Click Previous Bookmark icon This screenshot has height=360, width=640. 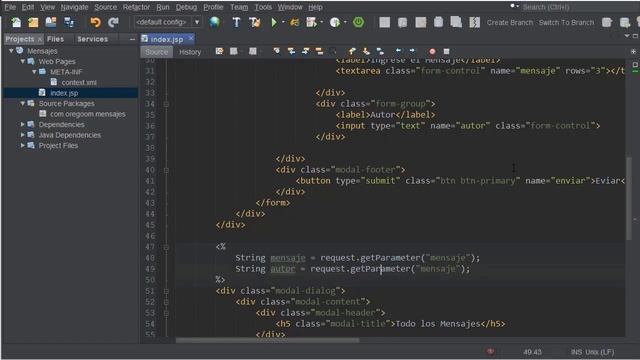[x=352, y=51]
